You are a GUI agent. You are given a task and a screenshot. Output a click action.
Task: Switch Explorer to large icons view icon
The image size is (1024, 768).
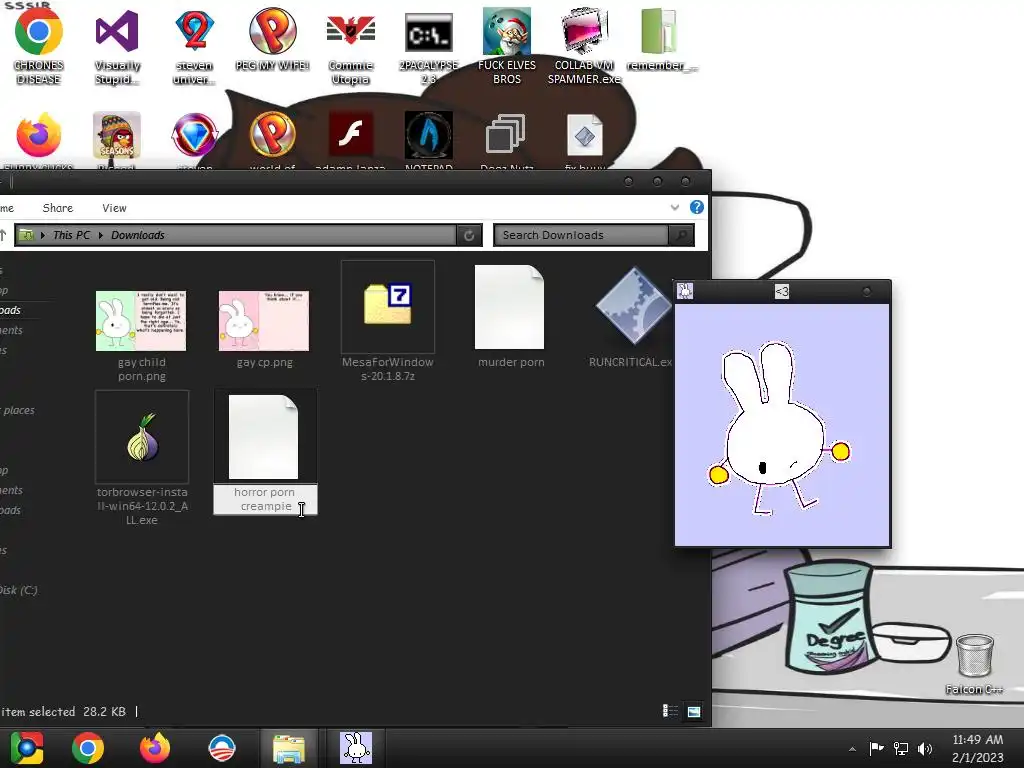694,711
